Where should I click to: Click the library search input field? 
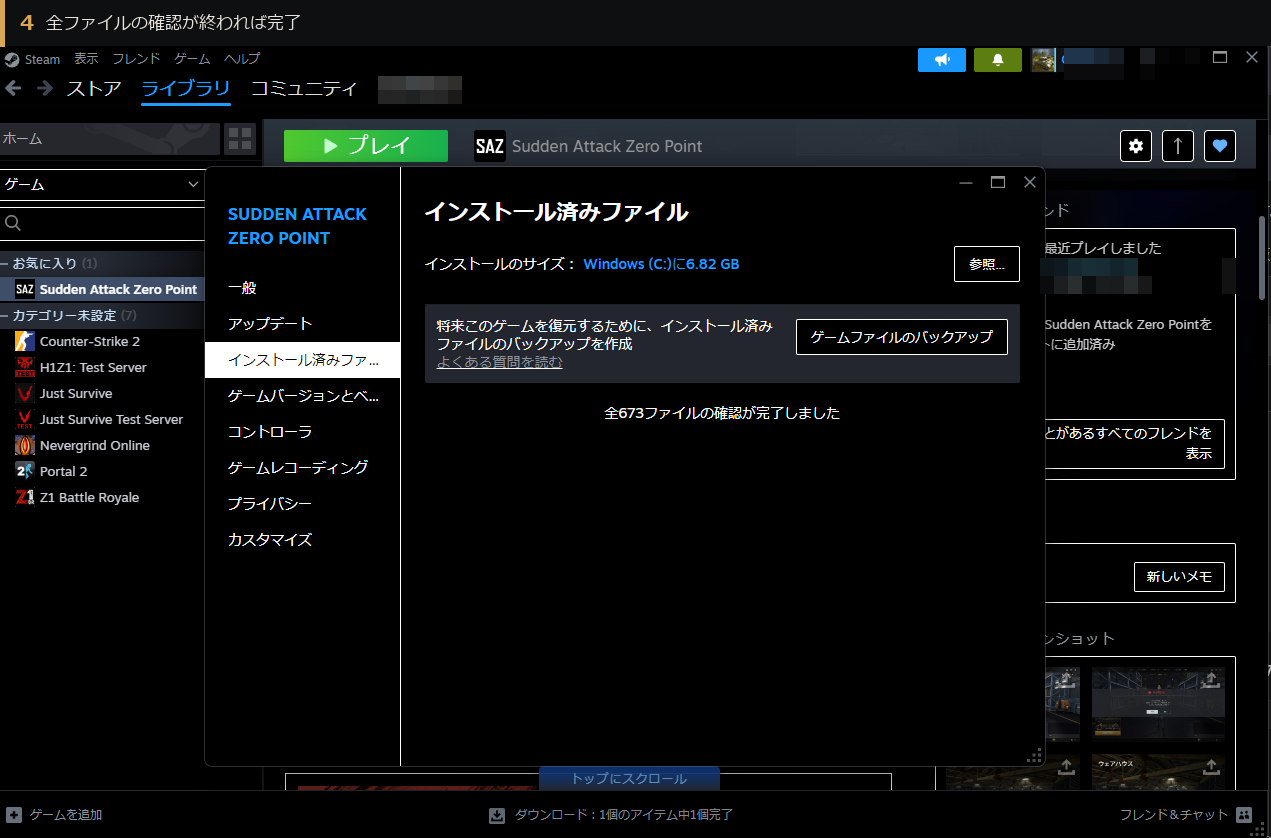103,224
